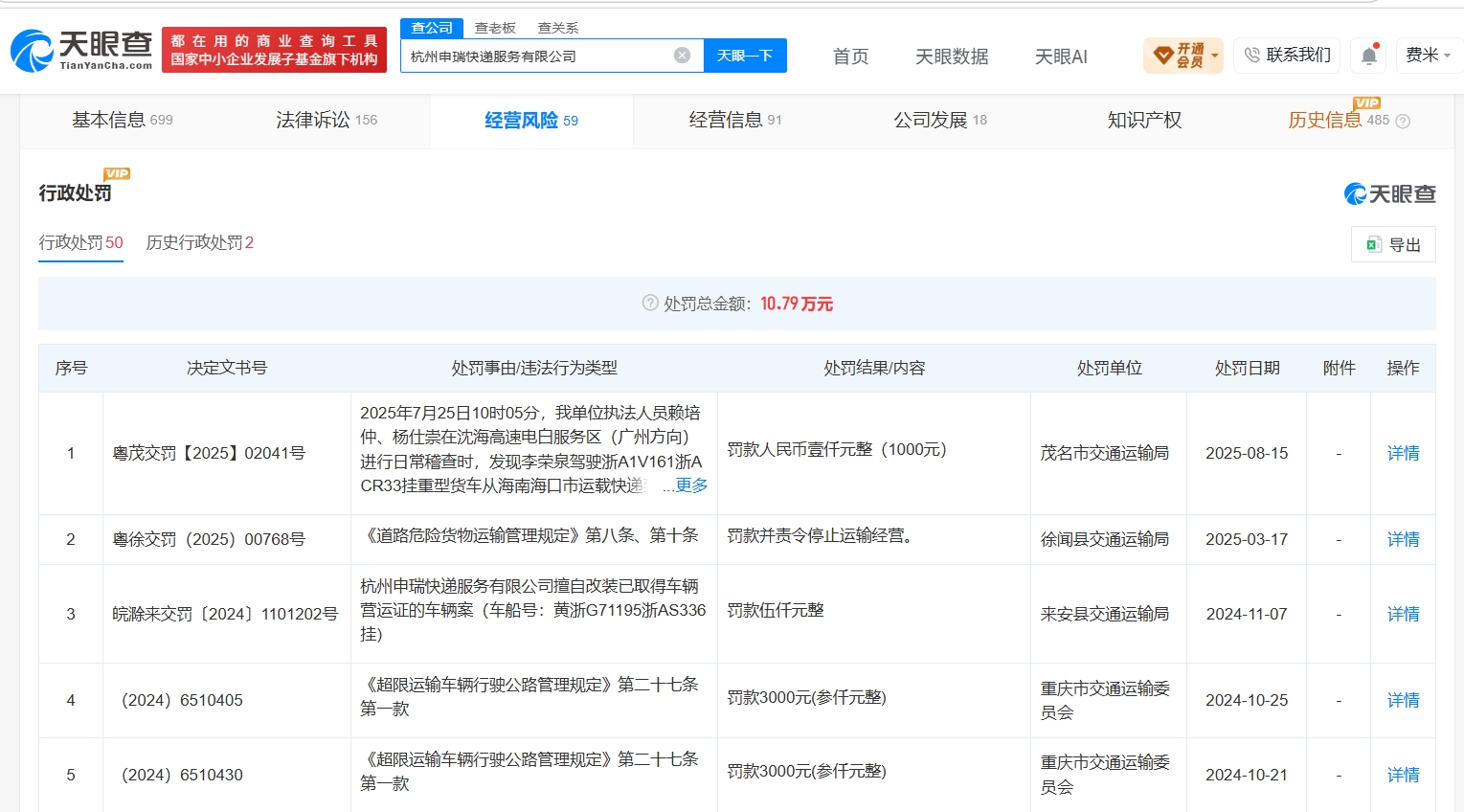Image resolution: width=1464 pixels, height=812 pixels.
Task: Select the 查老板 search tab
Action: pyautogui.click(x=495, y=28)
